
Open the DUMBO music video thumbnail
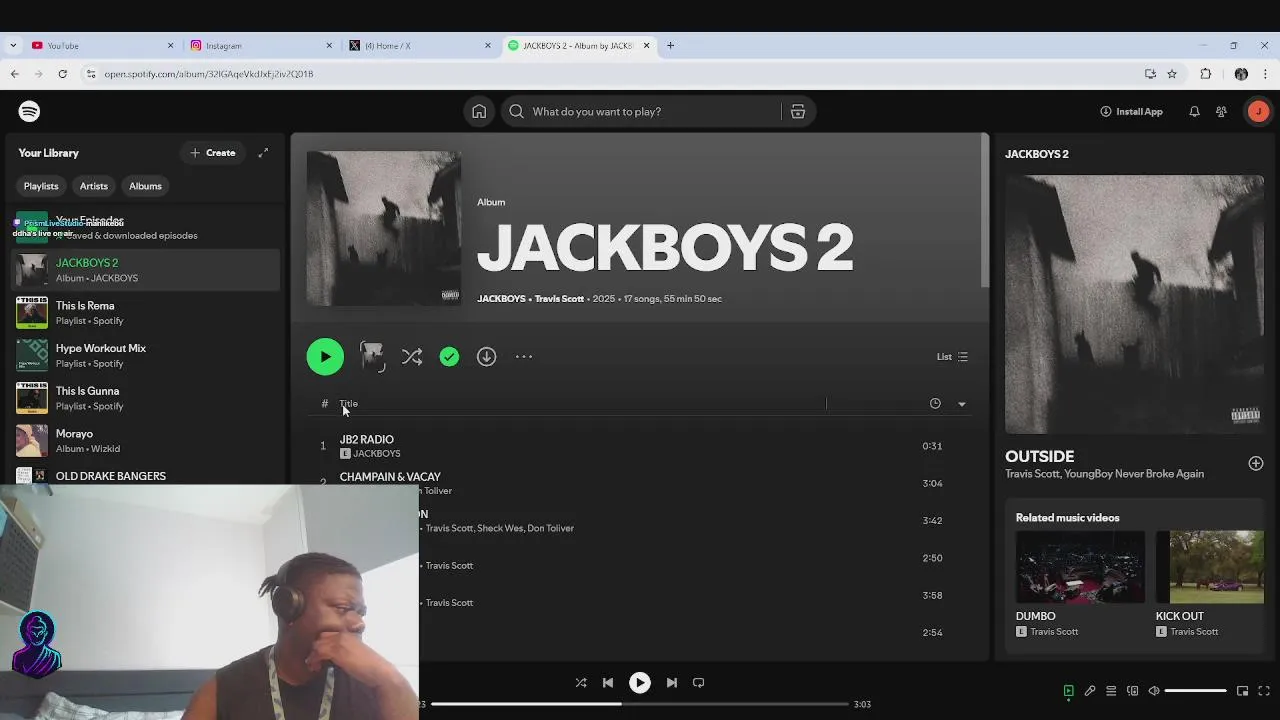coord(1080,567)
